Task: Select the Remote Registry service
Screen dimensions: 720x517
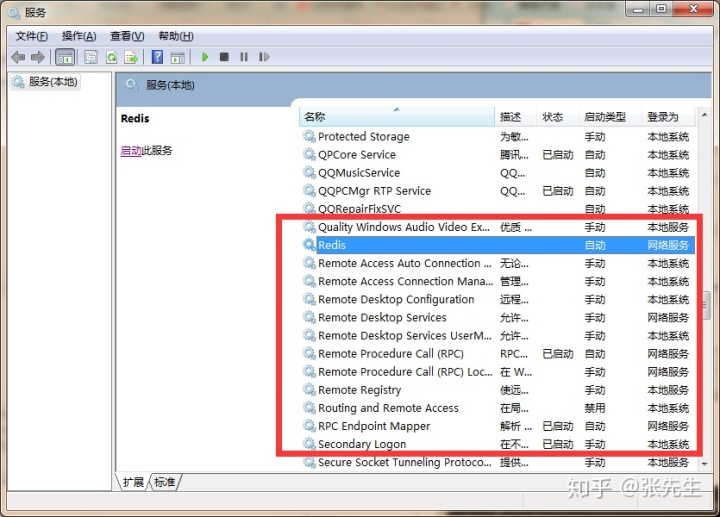Action: coord(498,390)
